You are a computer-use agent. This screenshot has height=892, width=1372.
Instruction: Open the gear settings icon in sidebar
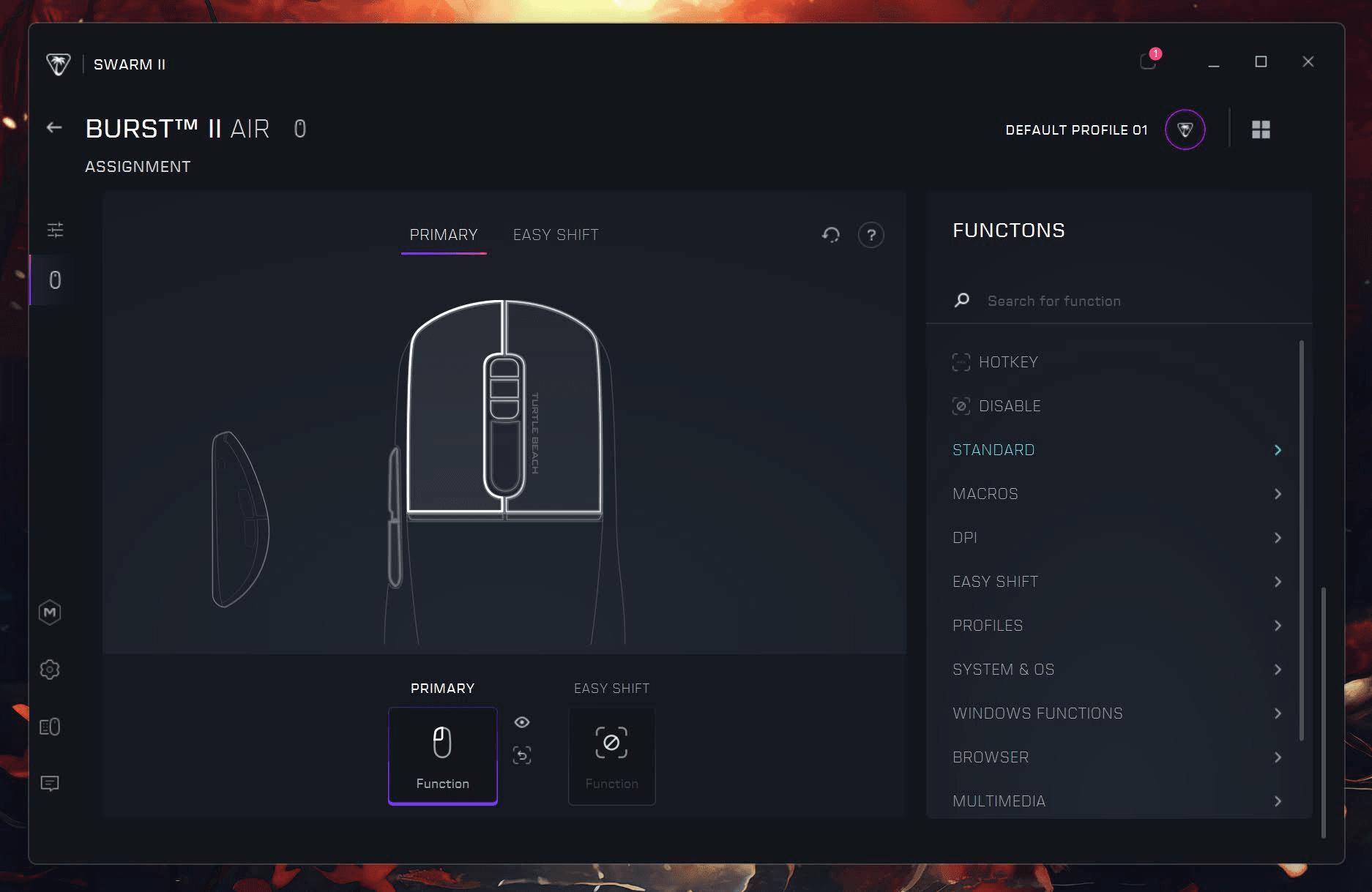pos(50,670)
